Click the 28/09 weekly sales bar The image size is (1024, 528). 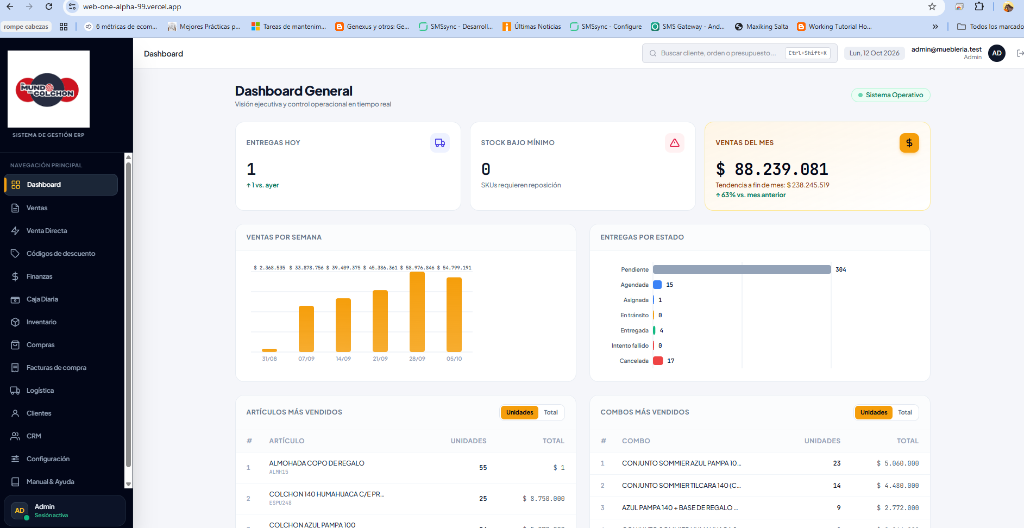point(417,312)
